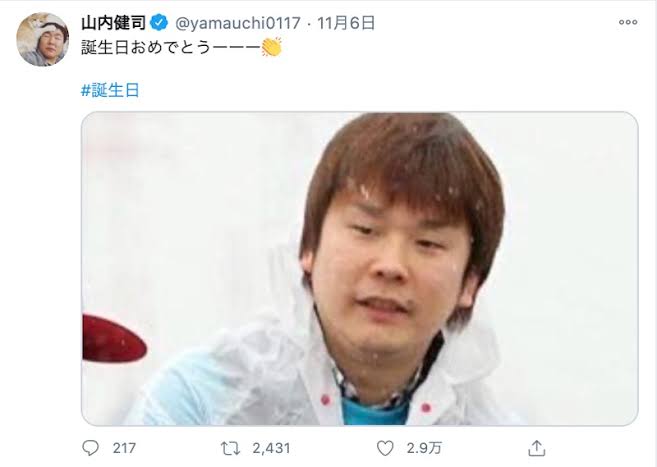Enlarge the attached photo of the man
The image size is (657, 467).
coord(360,268)
